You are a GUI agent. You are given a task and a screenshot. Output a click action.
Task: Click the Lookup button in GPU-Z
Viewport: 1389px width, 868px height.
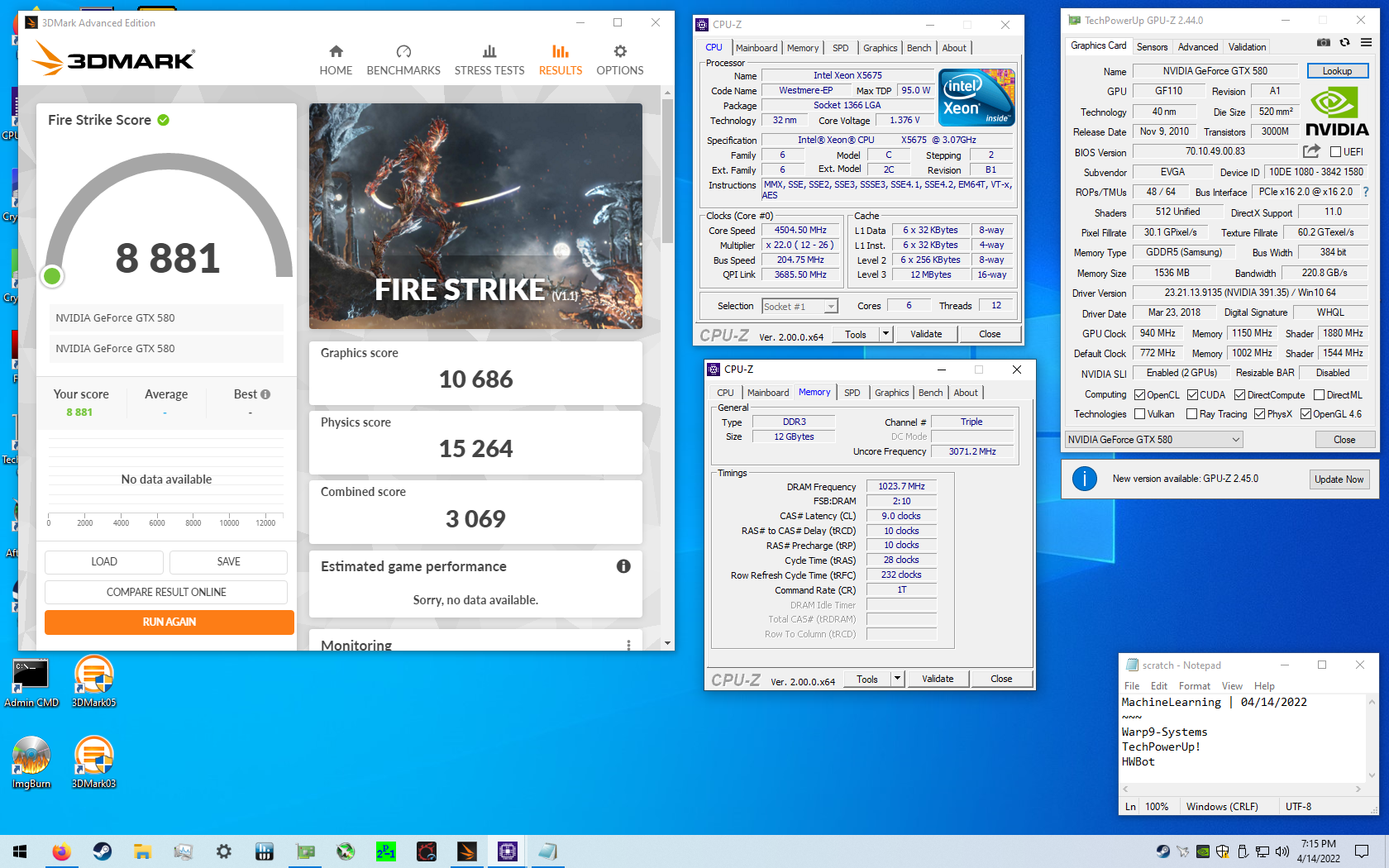click(x=1337, y=71)
